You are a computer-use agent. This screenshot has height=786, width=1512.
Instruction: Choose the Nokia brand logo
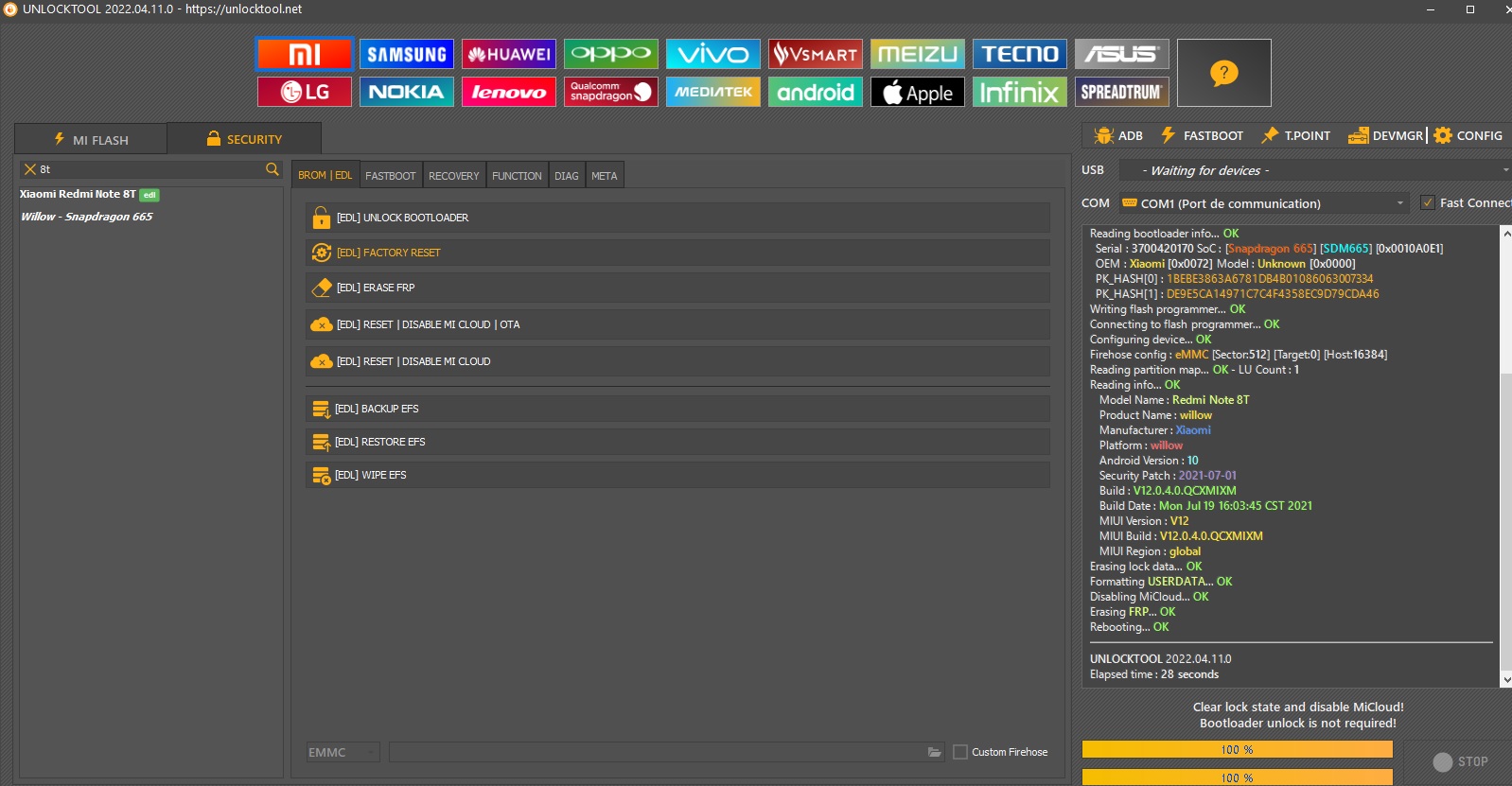point(407,92)
